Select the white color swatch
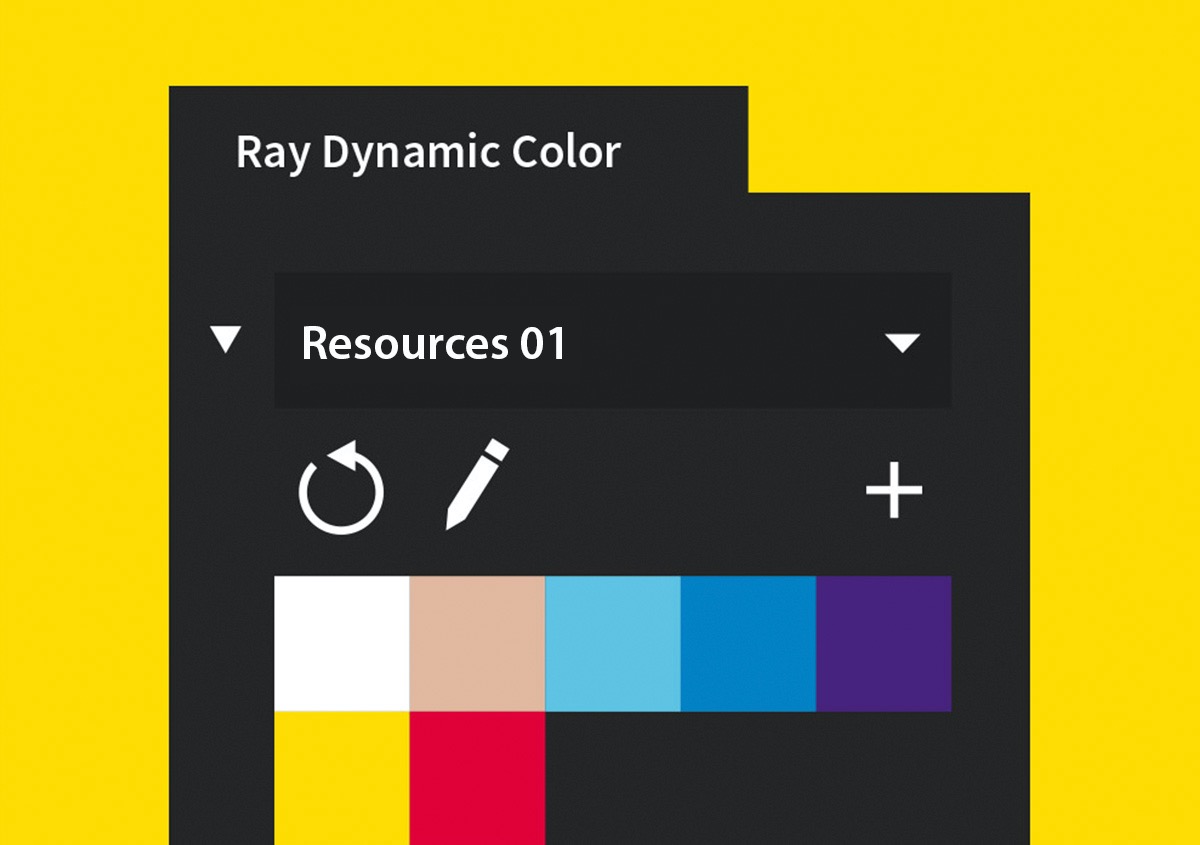This screenshot has height=845, width=1200. (340, 643)
